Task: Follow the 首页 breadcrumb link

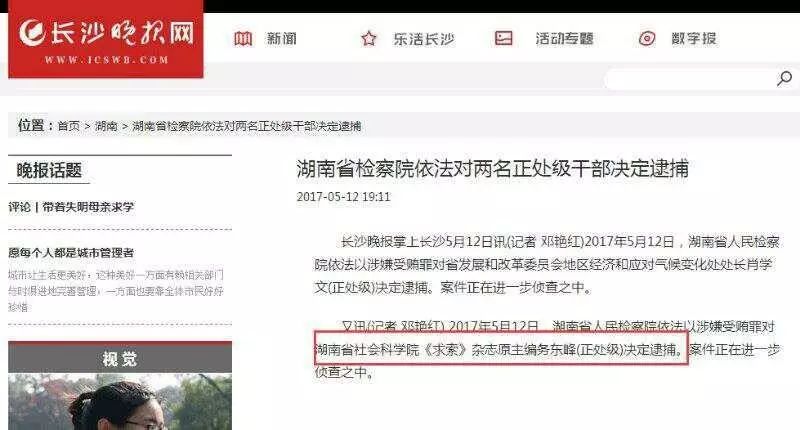Action: click(69, 126)
